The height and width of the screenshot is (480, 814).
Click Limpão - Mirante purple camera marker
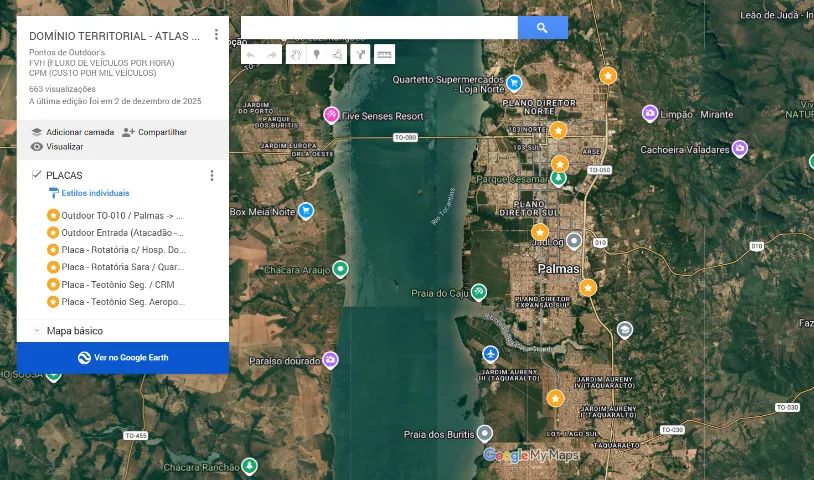click(x=650, y=113)
